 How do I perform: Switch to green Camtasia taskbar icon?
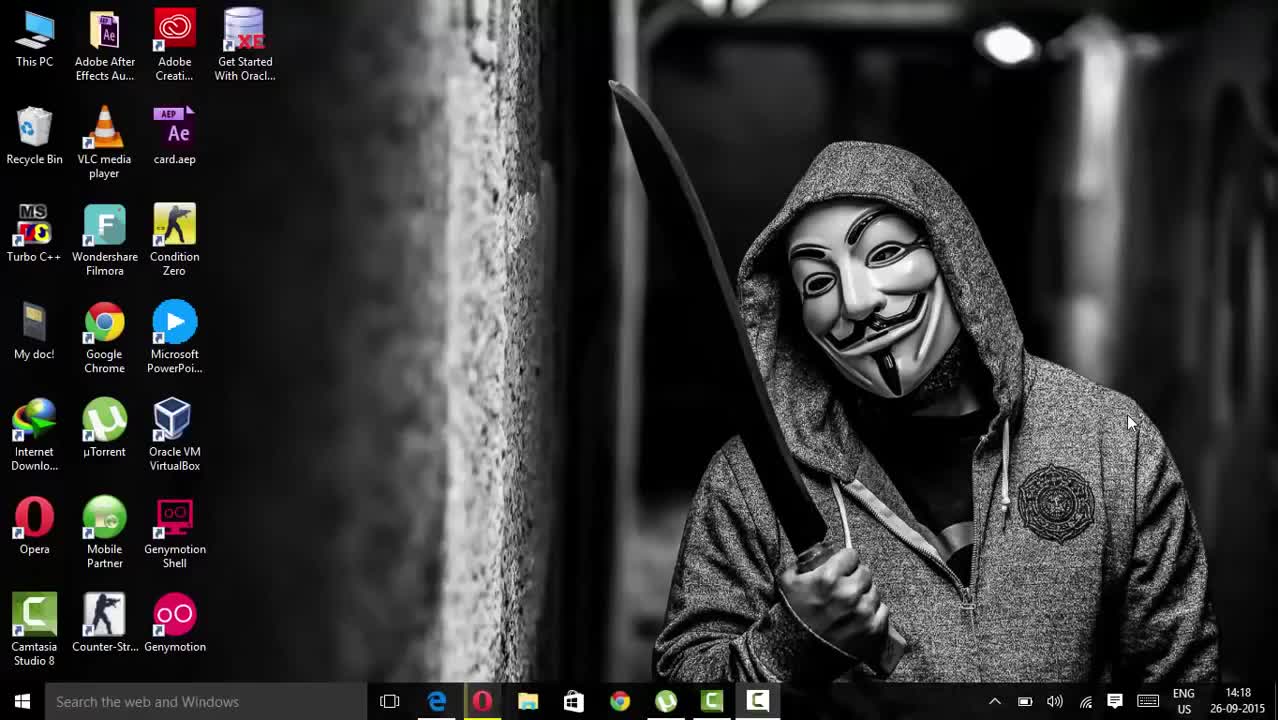[712, 701]
